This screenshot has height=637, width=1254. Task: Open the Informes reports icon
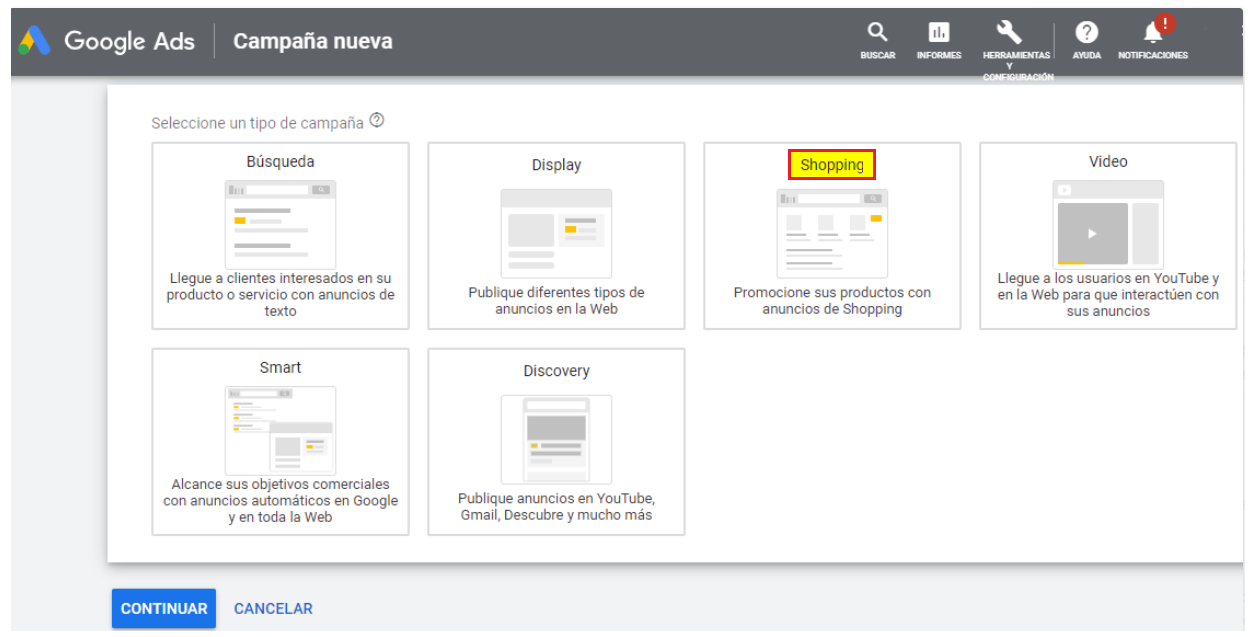point(939,33)
